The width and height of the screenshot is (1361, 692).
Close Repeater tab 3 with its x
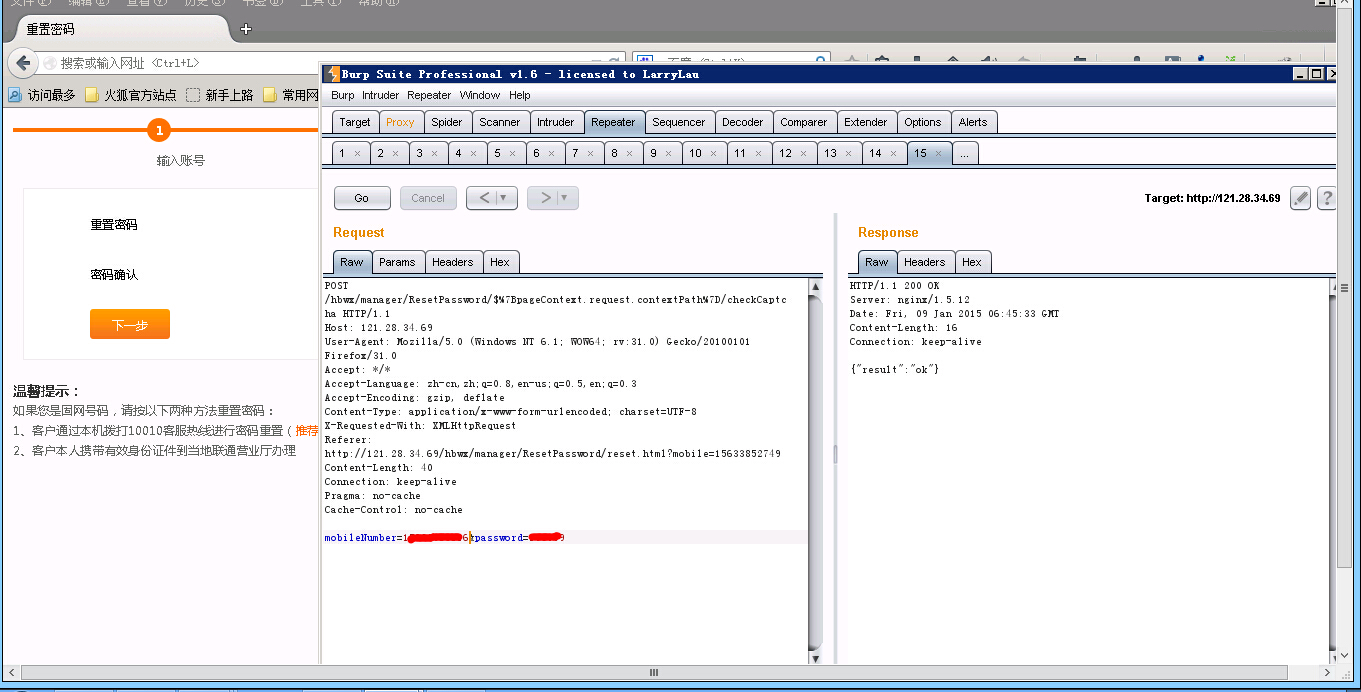[x=434, y=153]
